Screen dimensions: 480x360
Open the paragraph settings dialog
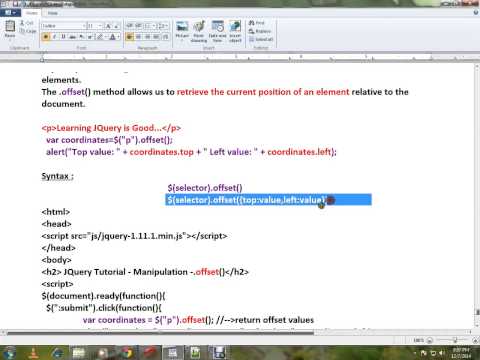(165, 37)
